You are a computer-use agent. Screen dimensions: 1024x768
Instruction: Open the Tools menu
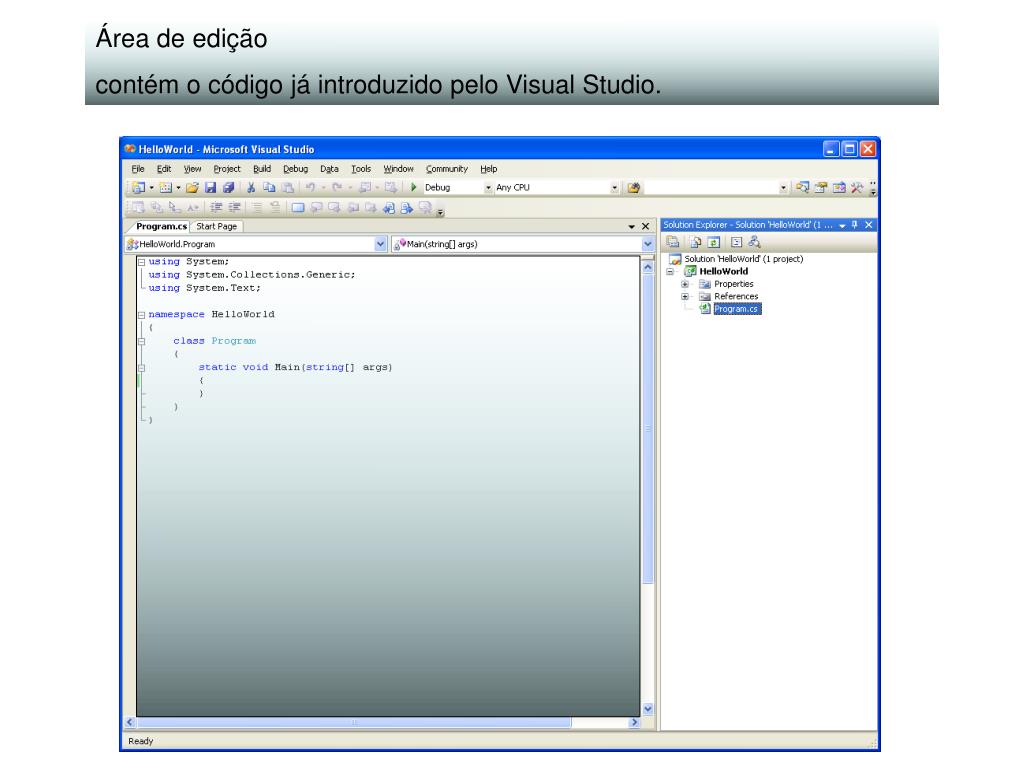click(x=361, y=168)
